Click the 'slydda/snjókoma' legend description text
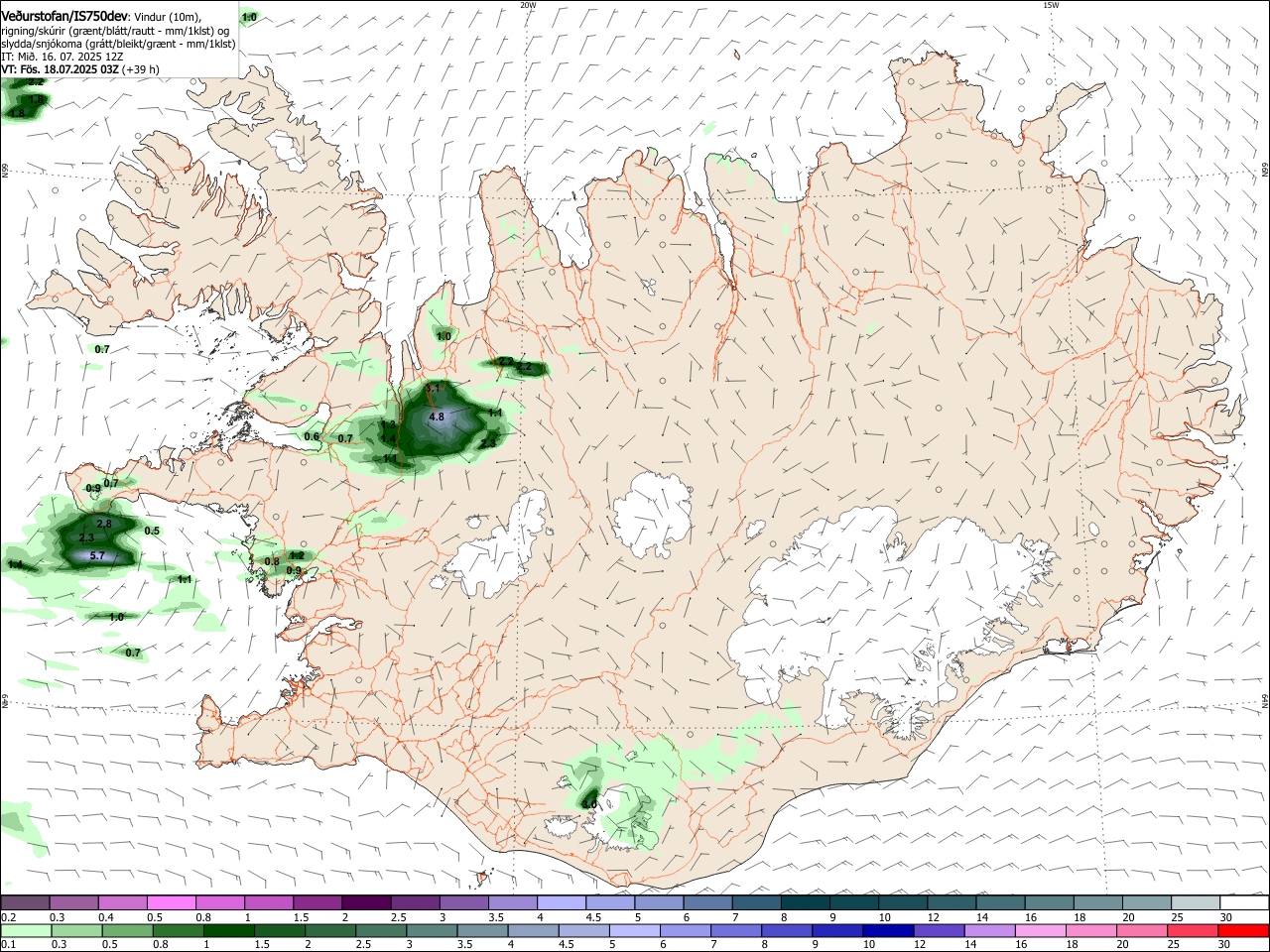This screenshot has width=1270, height=952. (40, 44)
